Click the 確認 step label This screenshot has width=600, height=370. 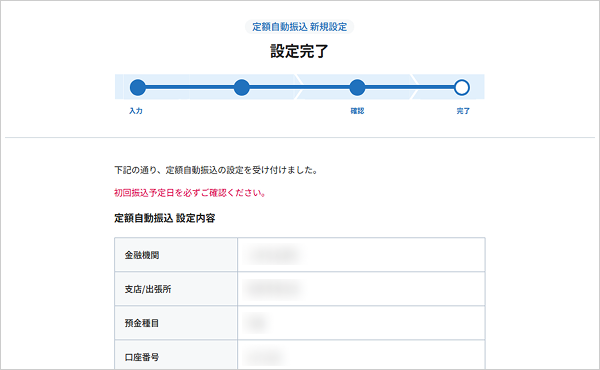pyautogui.click(x=357, y=111)
